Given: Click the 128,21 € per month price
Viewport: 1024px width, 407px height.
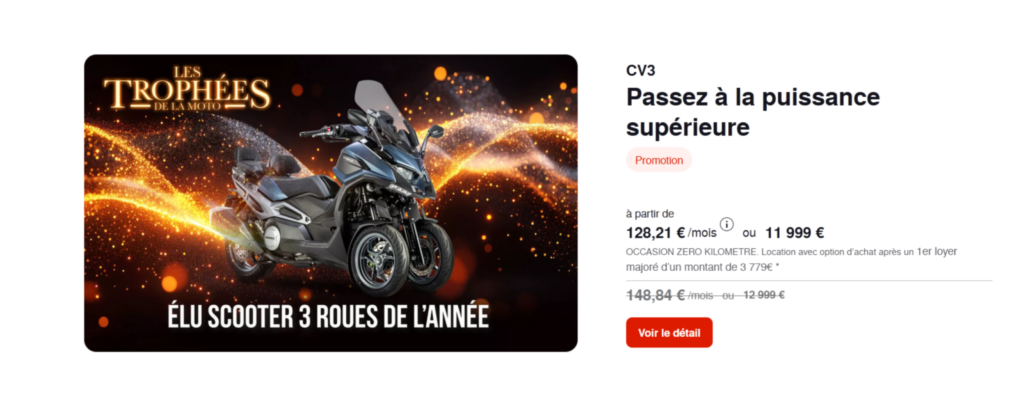Looking at the screenshot, I should (671, 233).
